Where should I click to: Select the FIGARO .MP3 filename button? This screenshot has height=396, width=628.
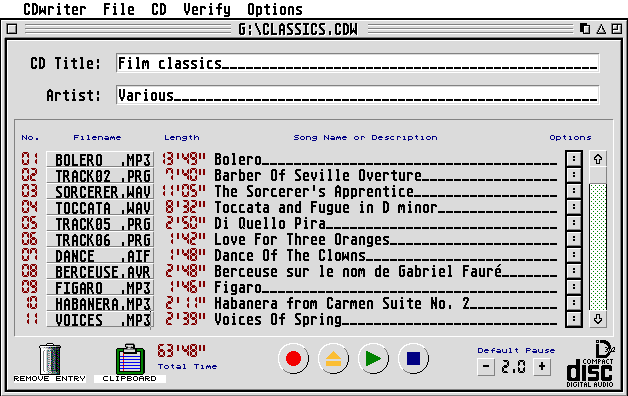(x=100, y=287)
